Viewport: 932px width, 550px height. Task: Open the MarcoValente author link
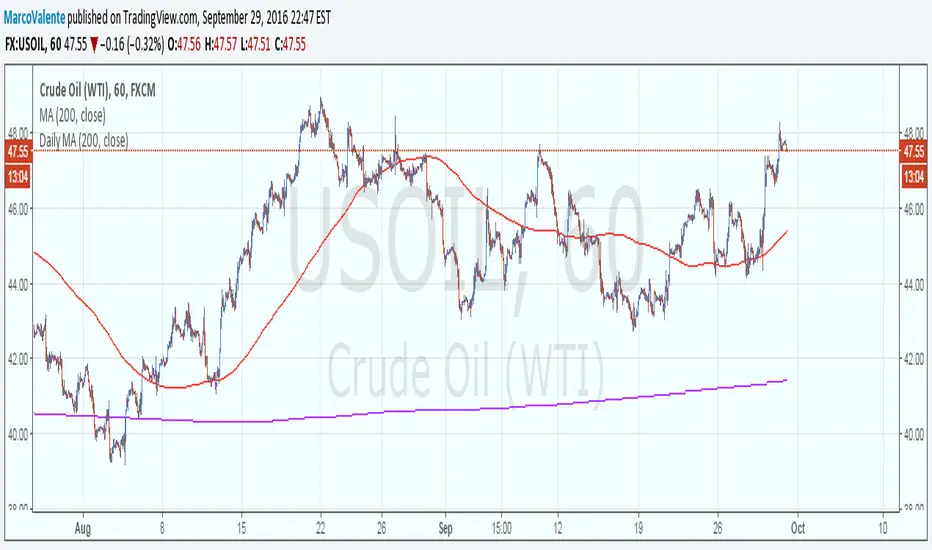[34, 18]
